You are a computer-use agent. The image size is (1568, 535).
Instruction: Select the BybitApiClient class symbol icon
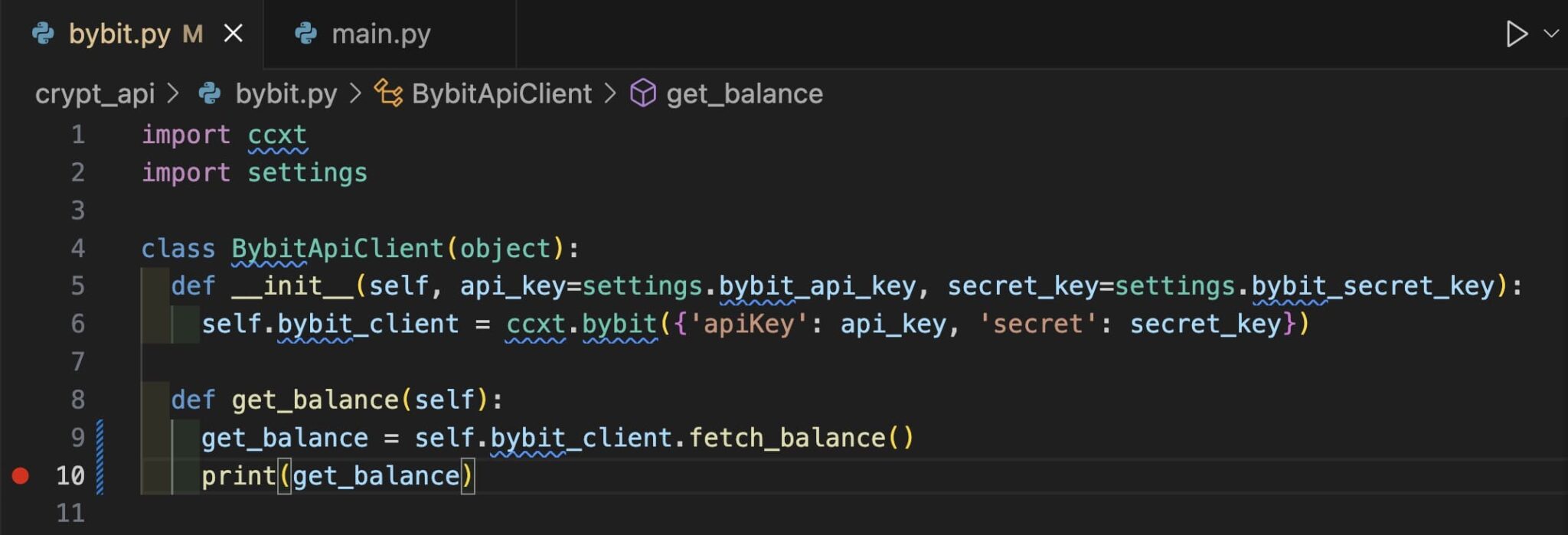[x=389, y=93]
